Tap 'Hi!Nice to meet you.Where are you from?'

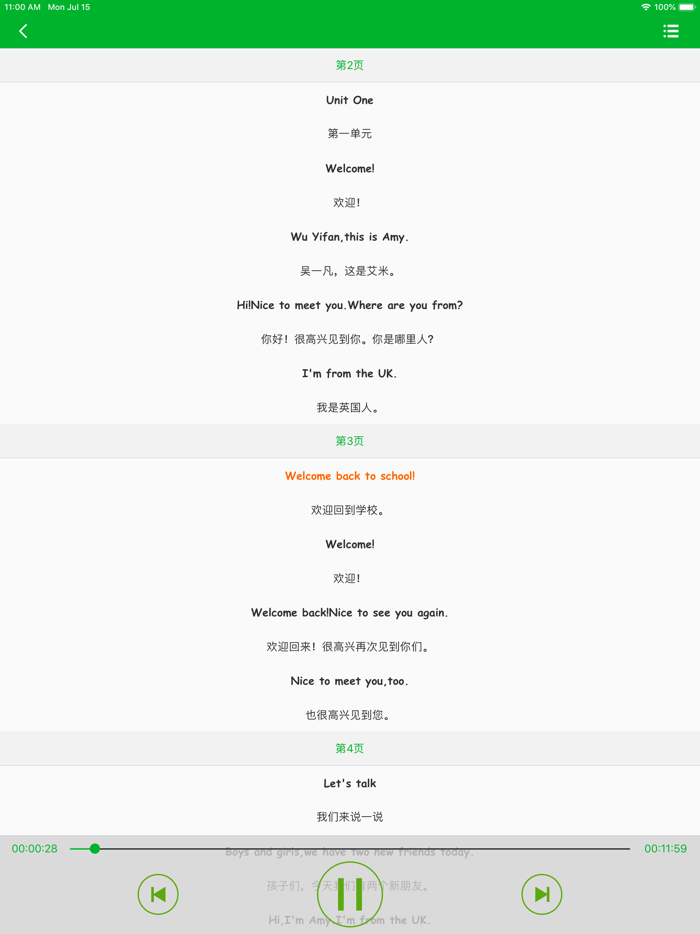350,305
